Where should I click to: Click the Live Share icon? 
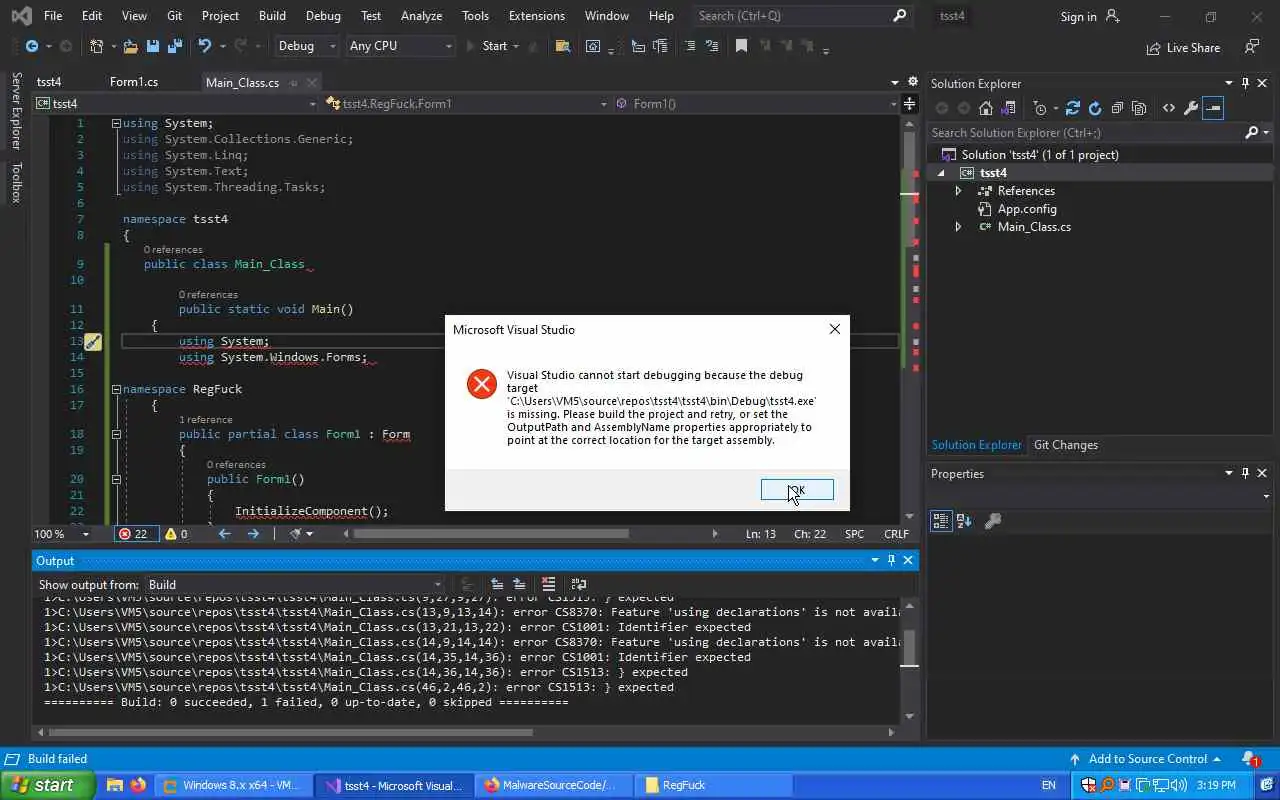tap(1182, 47)
